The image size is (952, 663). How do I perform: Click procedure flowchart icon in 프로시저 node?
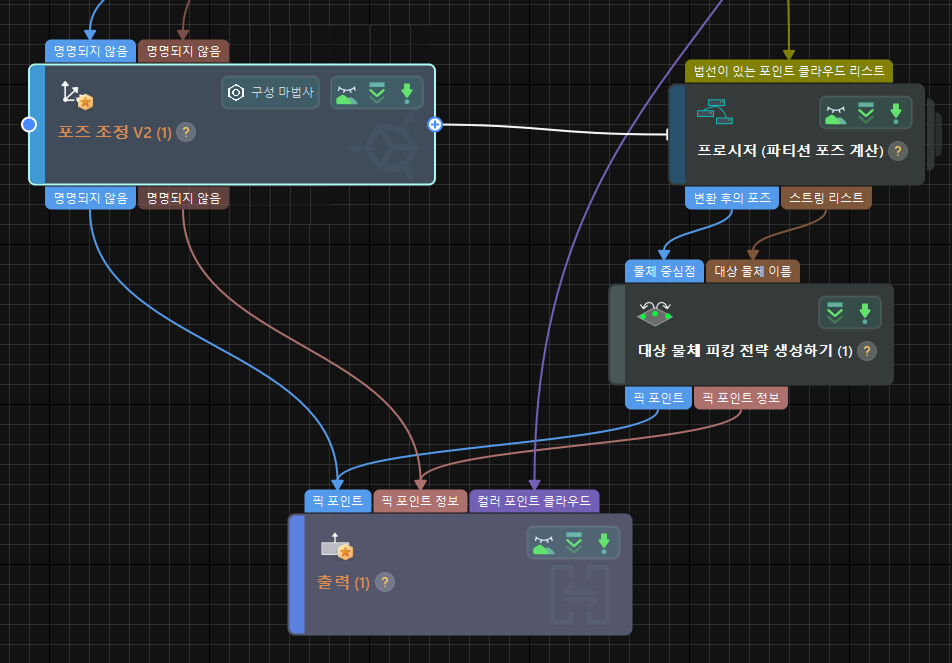[x=715, y=112]
